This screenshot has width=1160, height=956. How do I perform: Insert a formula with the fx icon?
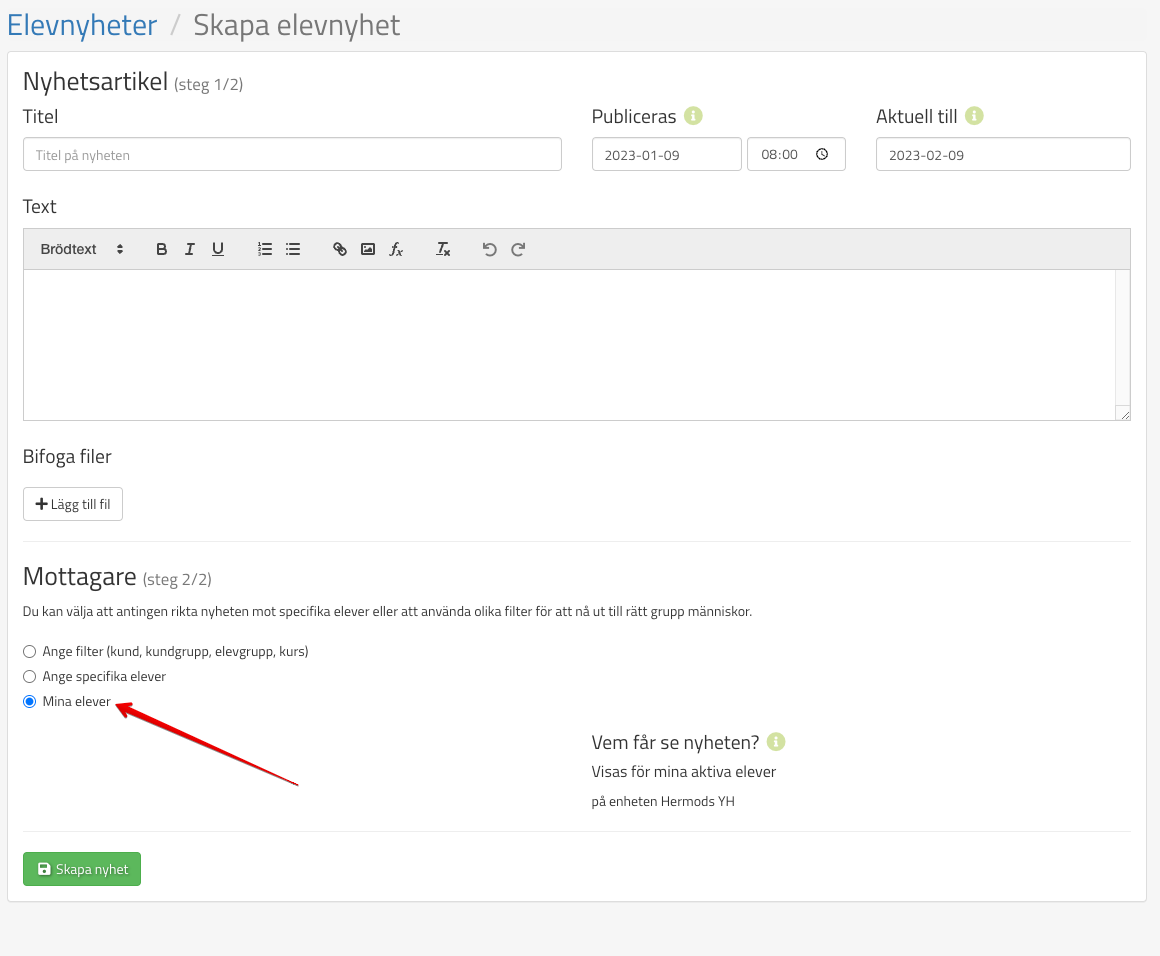(396, 249)
